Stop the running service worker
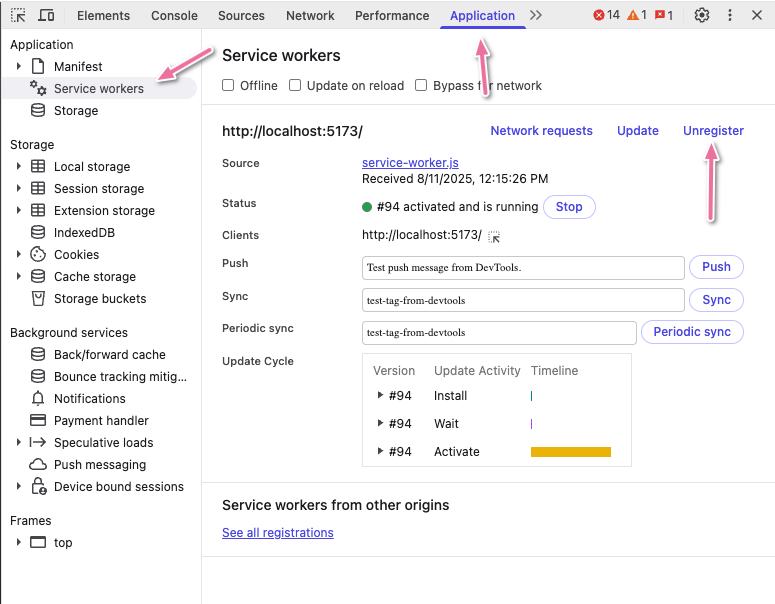 (x=569, y=207)
